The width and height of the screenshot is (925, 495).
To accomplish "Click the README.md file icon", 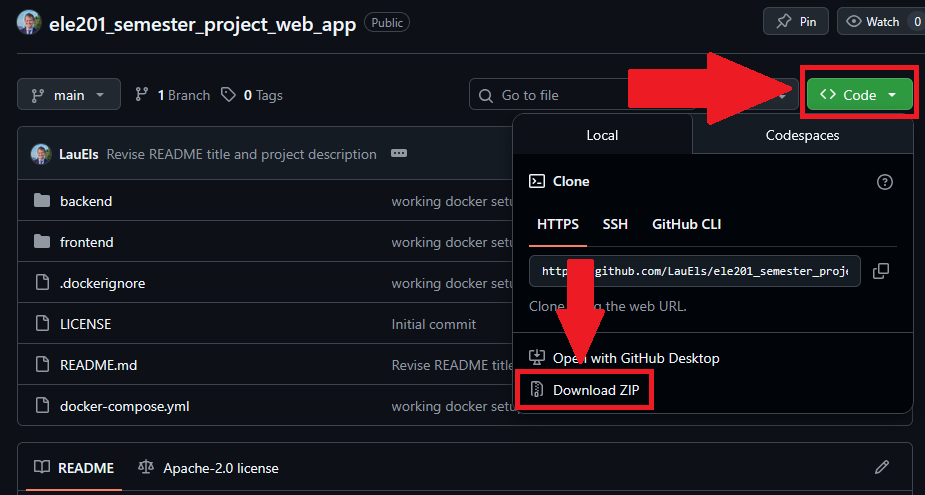I will click(42, 365).
